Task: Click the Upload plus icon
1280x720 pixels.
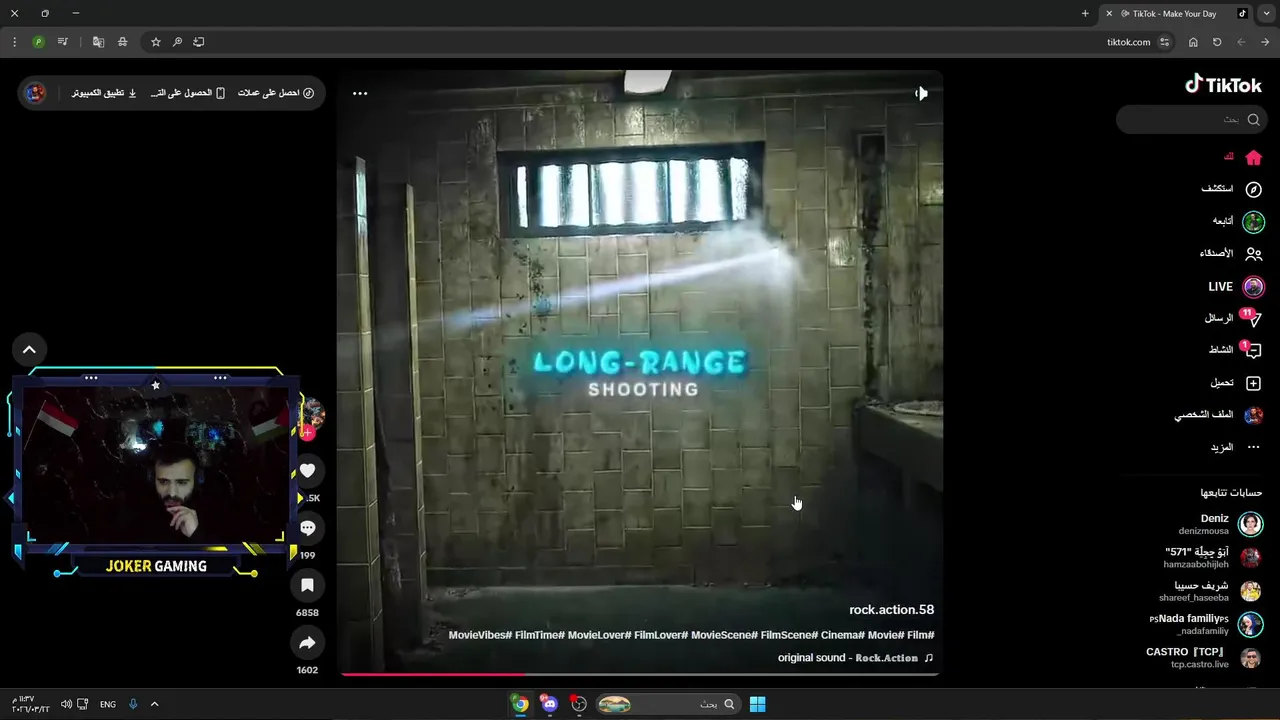Action: pos(1253,383)
